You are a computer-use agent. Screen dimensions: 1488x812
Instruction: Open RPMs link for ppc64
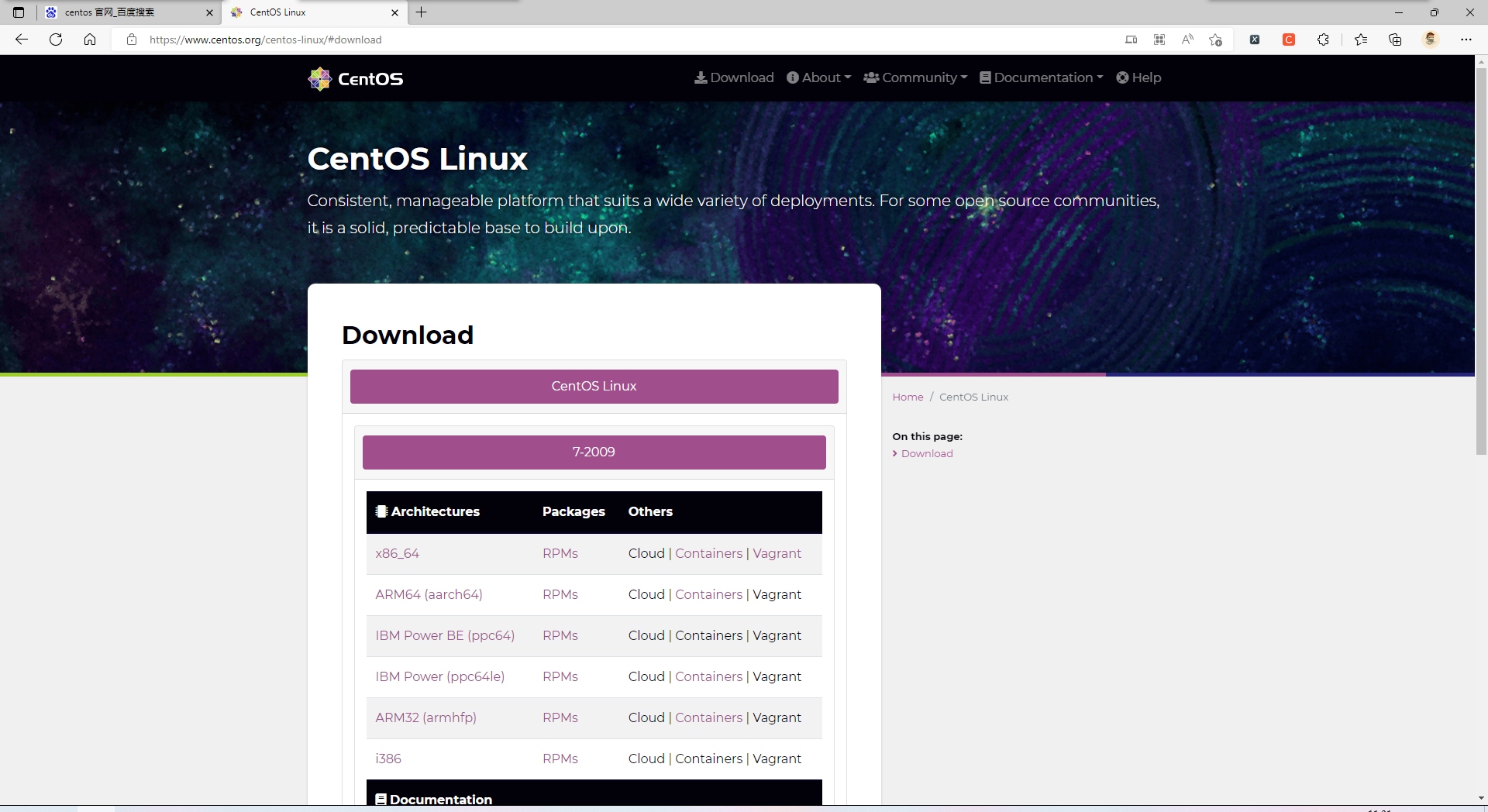[x=560, y=635]
